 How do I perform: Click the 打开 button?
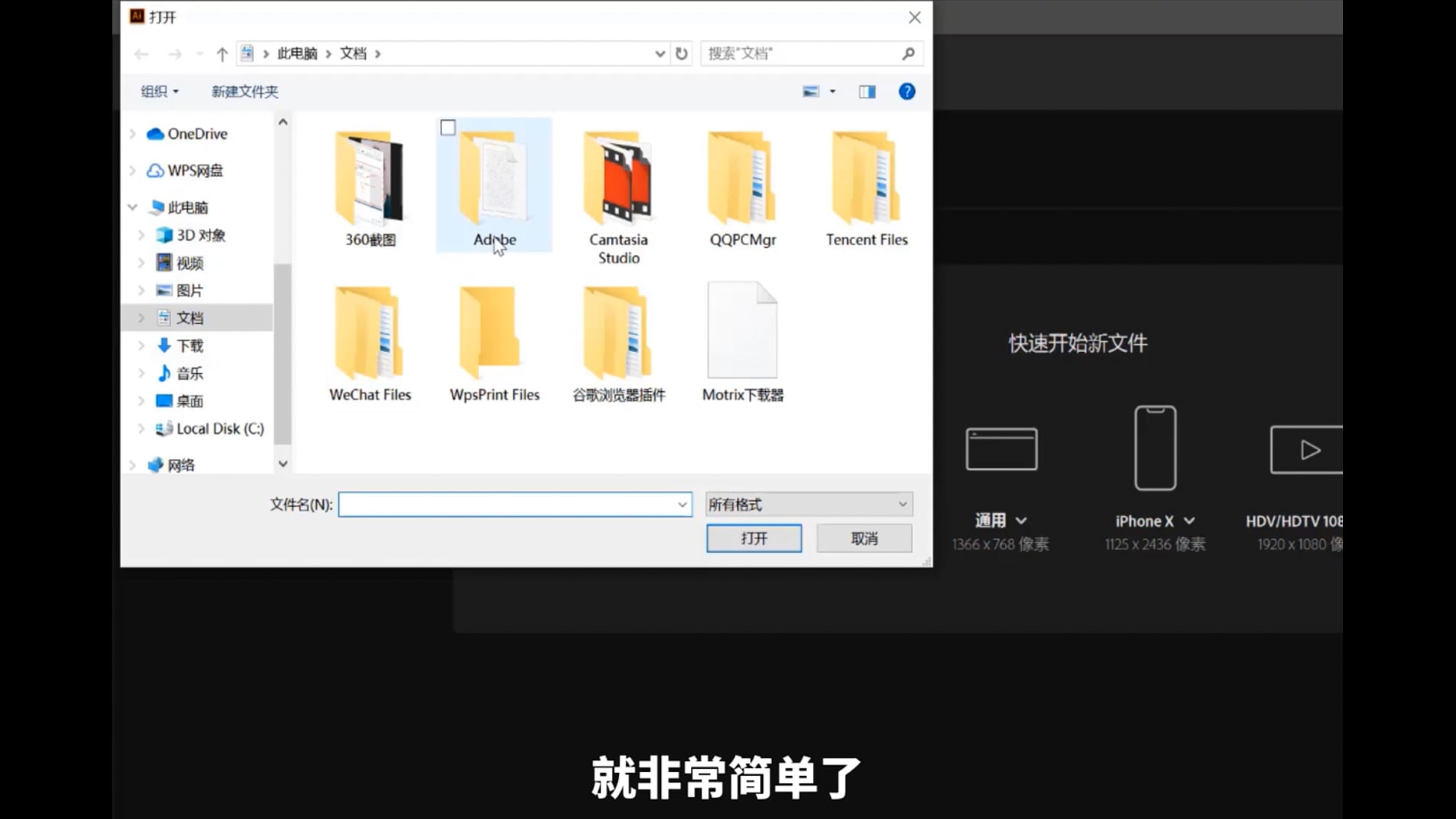tap(753, 538)
